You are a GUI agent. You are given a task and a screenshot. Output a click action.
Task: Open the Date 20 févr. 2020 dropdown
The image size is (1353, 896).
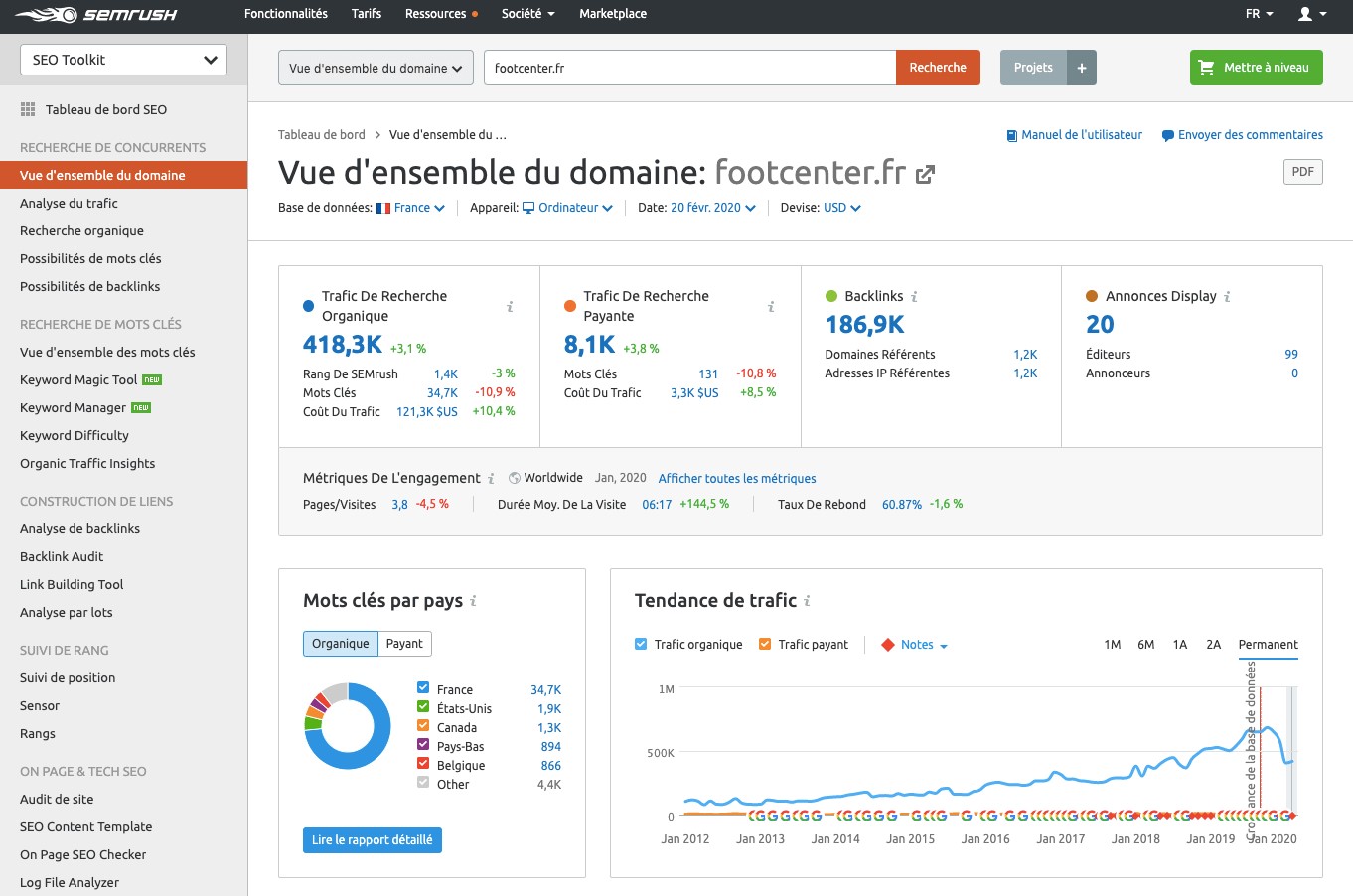712,208
